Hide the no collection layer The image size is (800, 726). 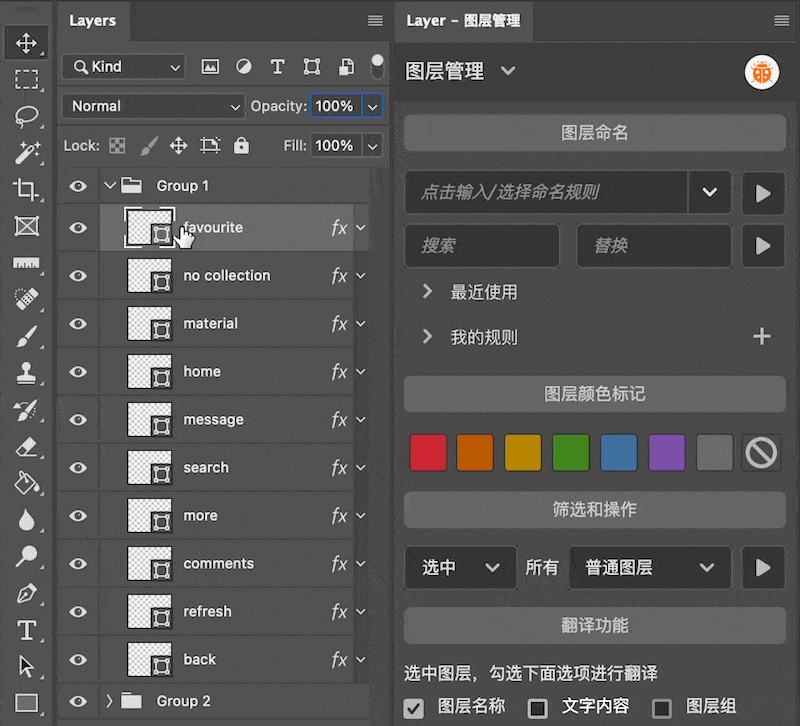[78, 276]
